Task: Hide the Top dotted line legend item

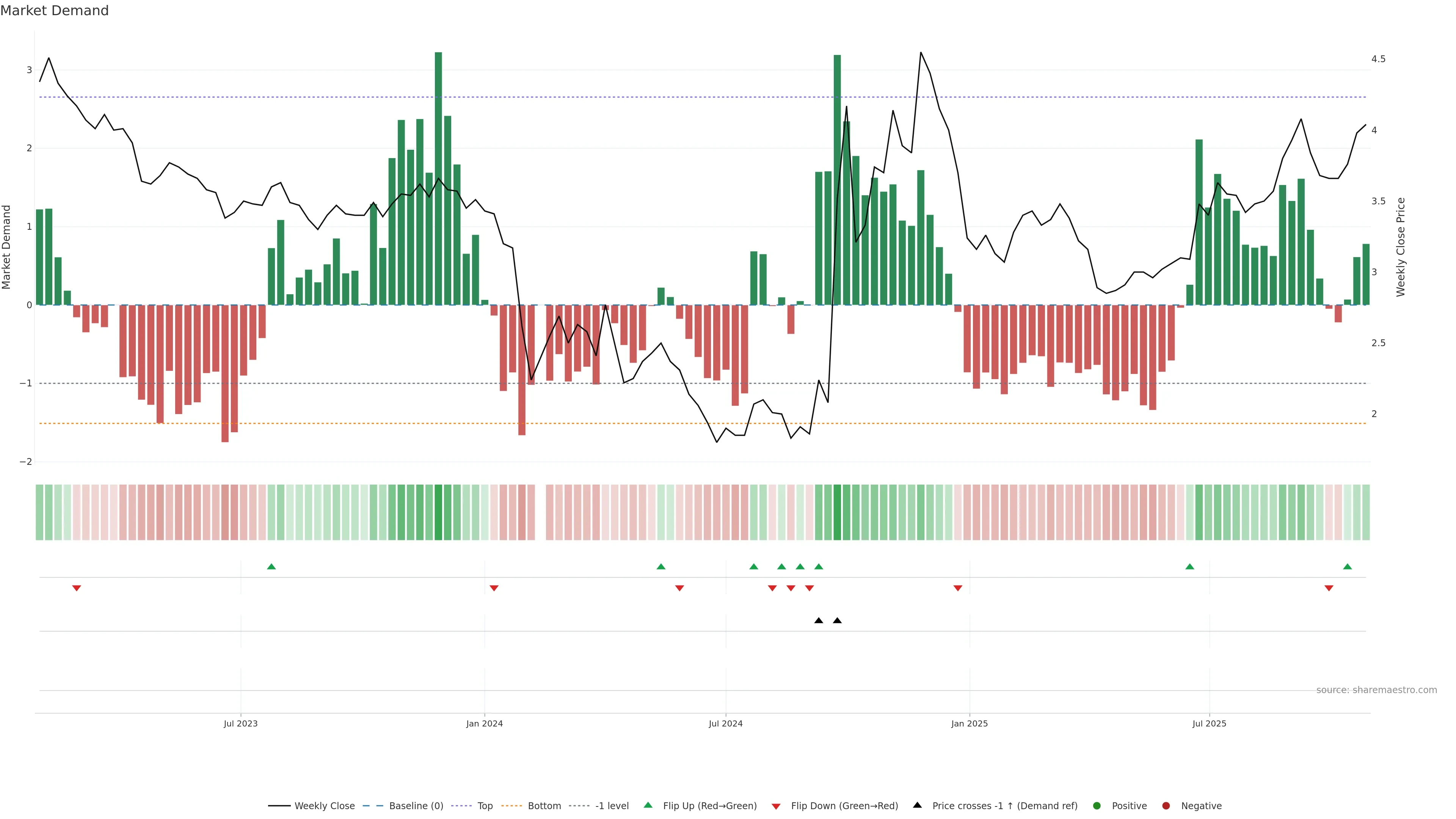Action: (485, 805)
